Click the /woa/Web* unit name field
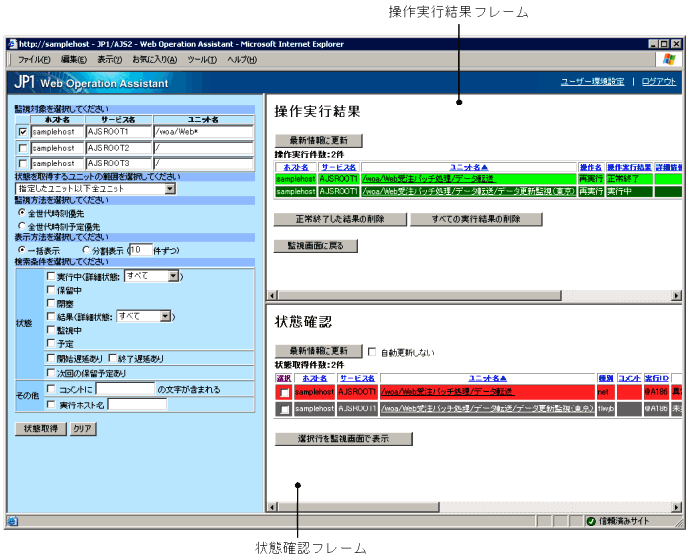This screenshot has height=560, width=688. (x=204, y=132)
